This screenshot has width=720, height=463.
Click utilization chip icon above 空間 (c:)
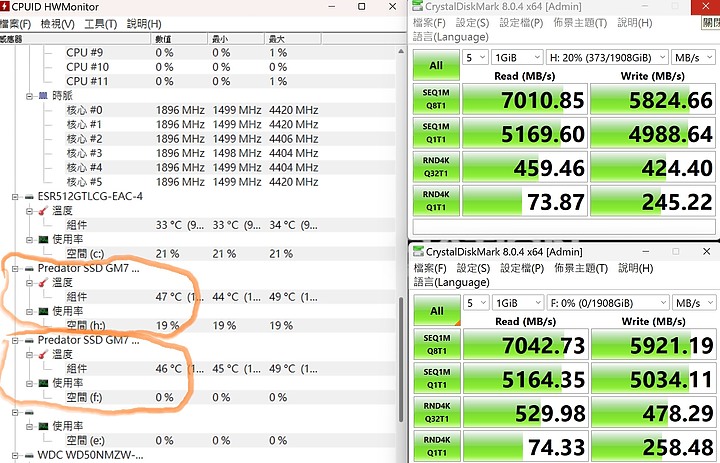pyautogui.click(x=43, y=239)
